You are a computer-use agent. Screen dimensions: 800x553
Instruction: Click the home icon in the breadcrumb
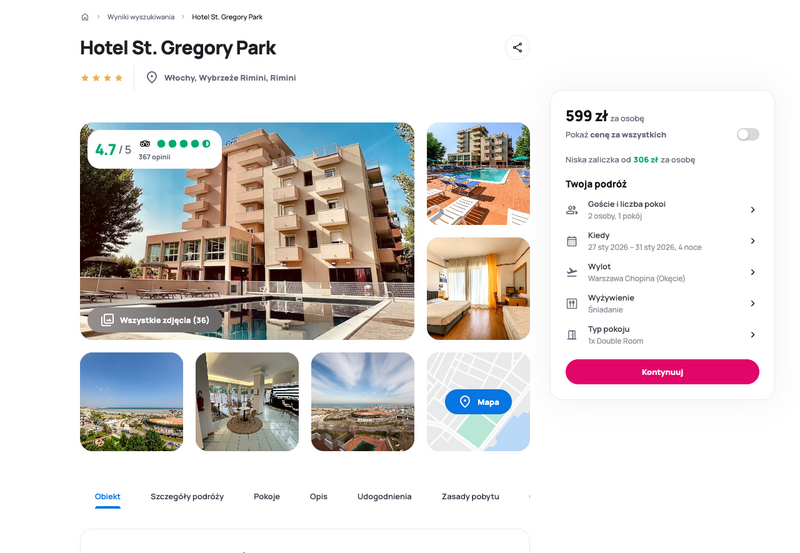click(x=85, y=17)
